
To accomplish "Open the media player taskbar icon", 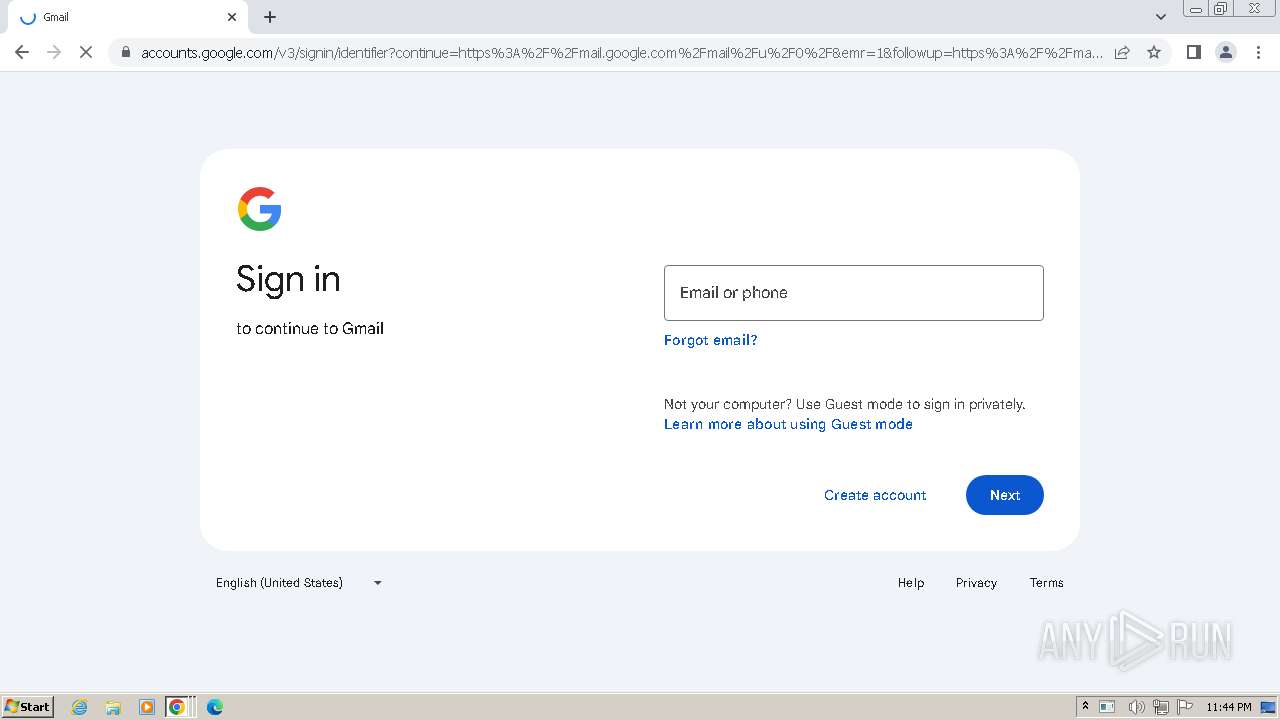I will pyautogui.click(x=146, y=707).
